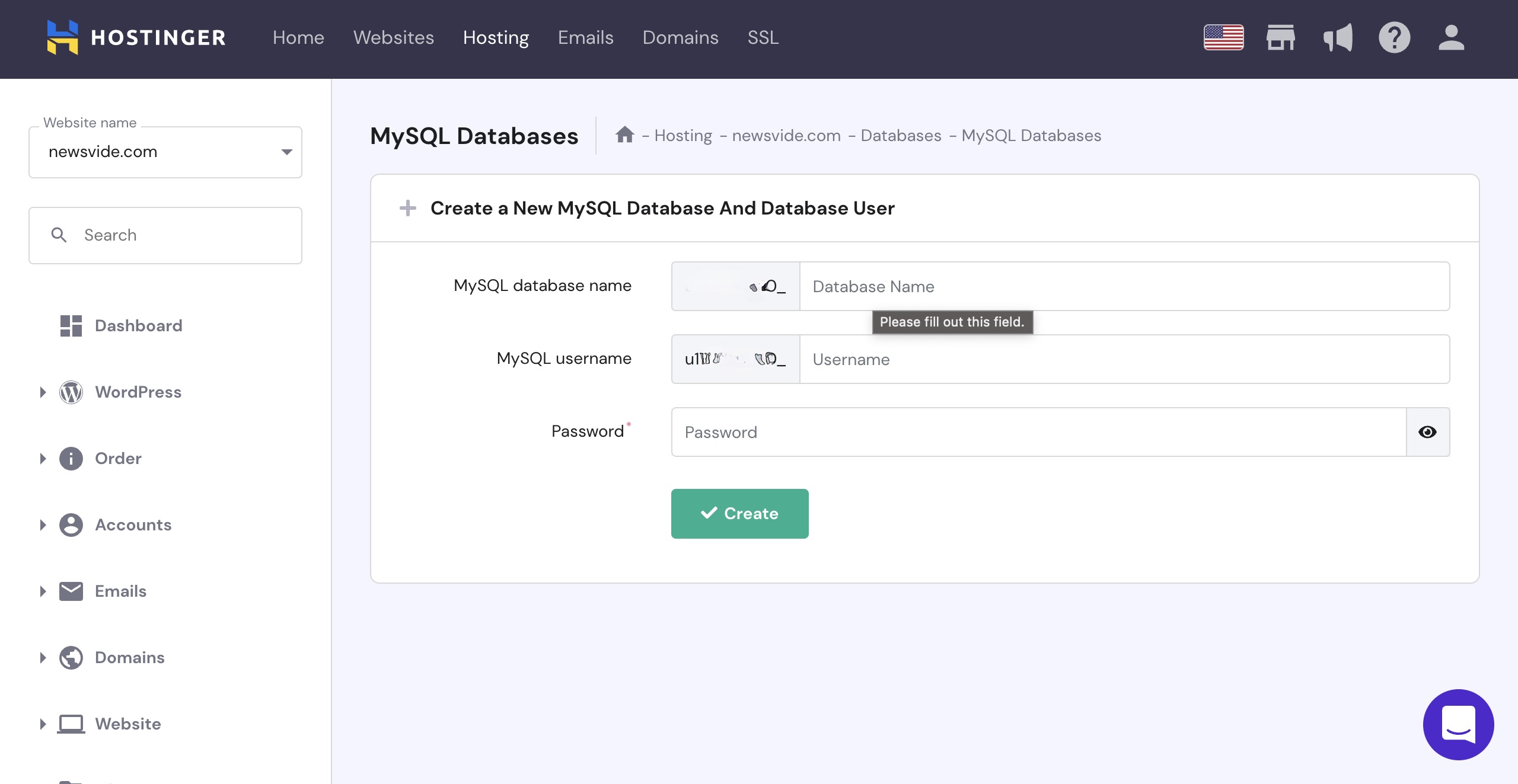1518x784 pixels.
Task: Follow the MySQL Databases breadcrumb link
Action: point(1031,135)
